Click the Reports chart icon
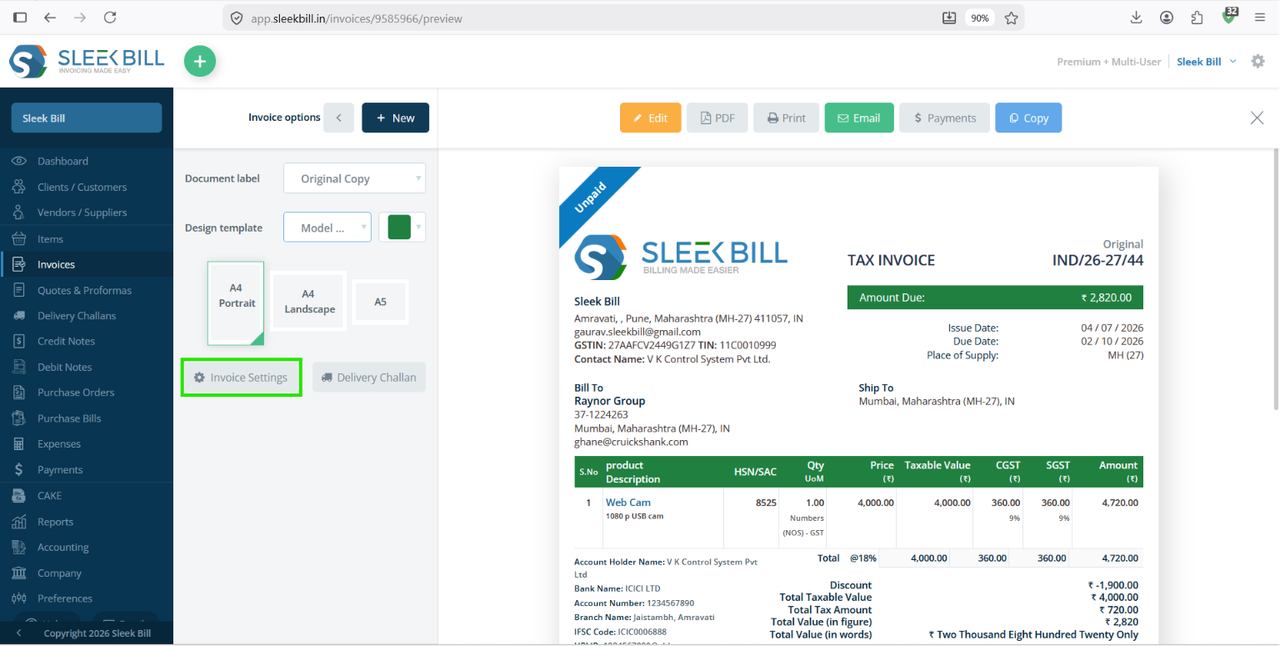1280x646 pixels. (19, 521)
